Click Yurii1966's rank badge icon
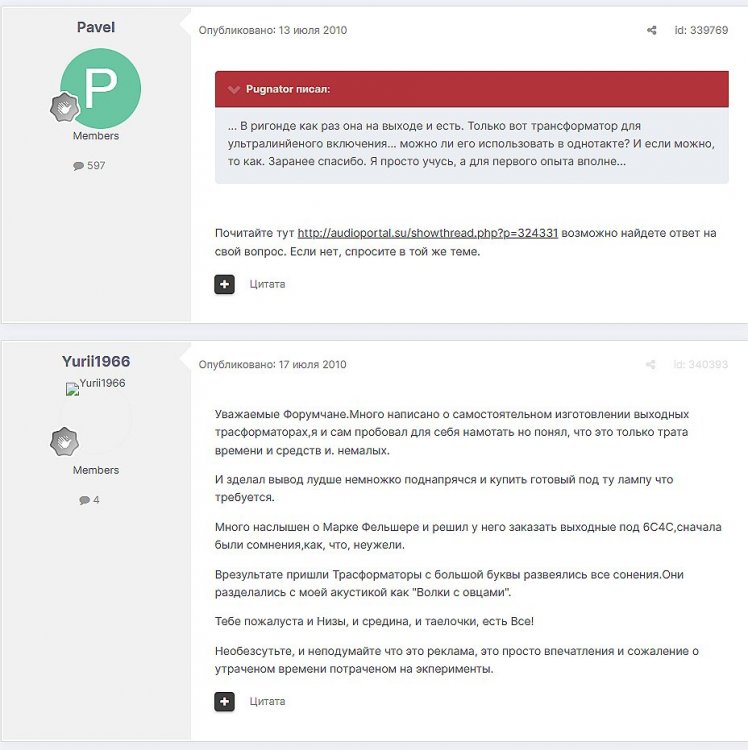748x750 pixels. [x=65, y=441]
